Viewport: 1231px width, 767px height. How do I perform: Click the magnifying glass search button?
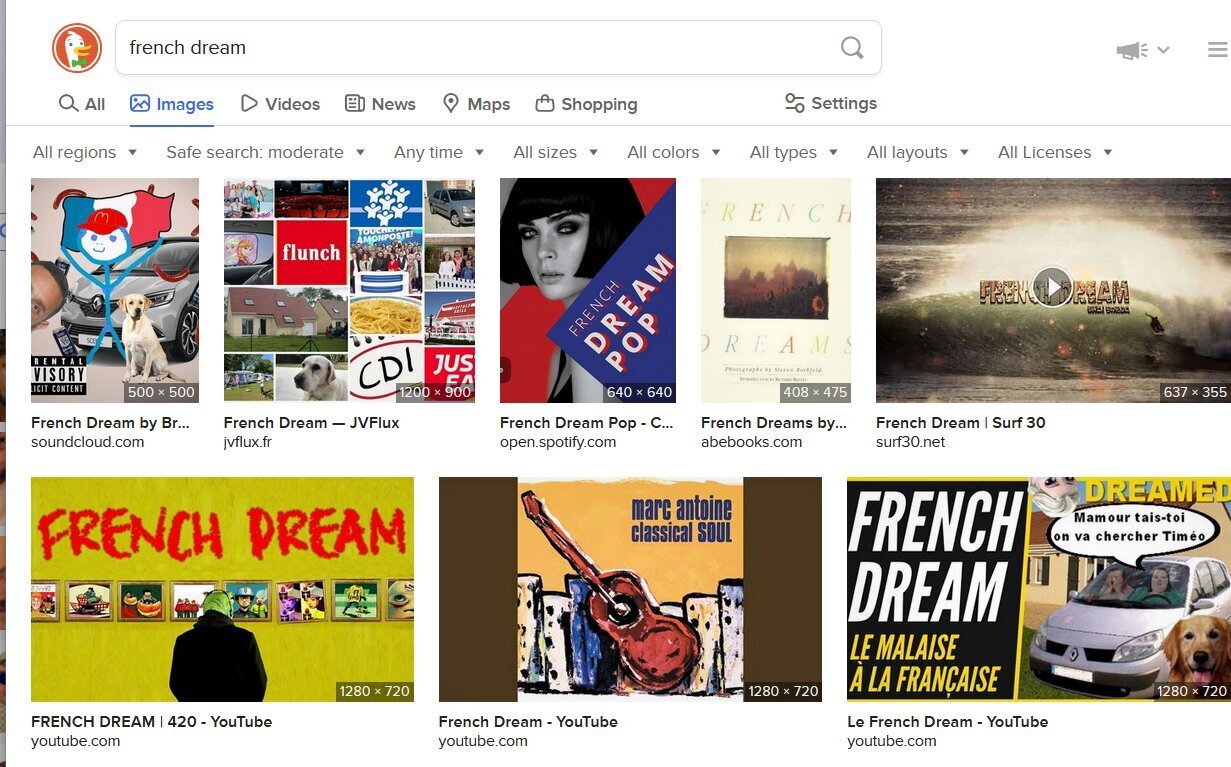[852, 47]
